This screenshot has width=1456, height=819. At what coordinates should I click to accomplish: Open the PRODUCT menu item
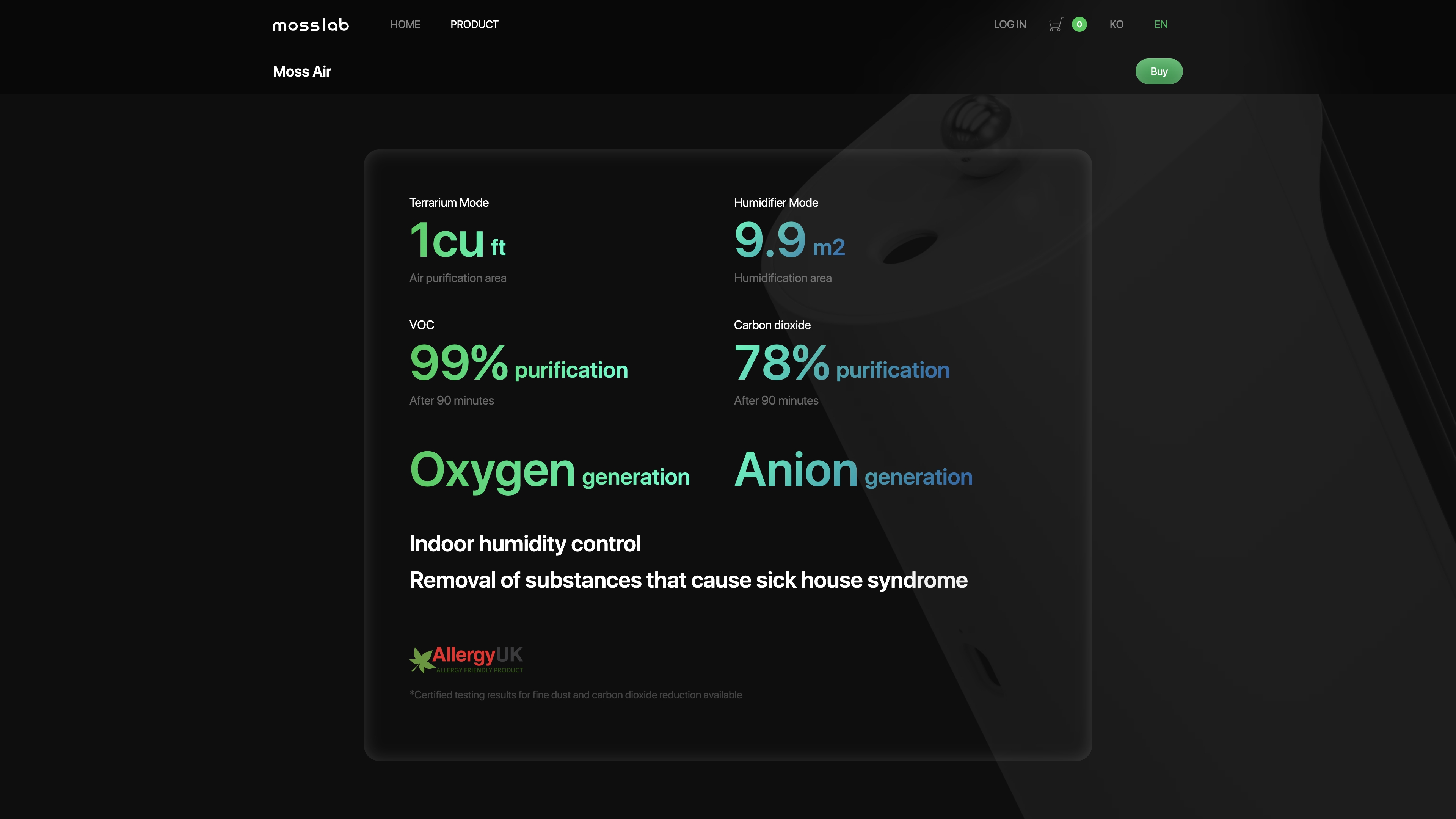(x=474, y=24)
